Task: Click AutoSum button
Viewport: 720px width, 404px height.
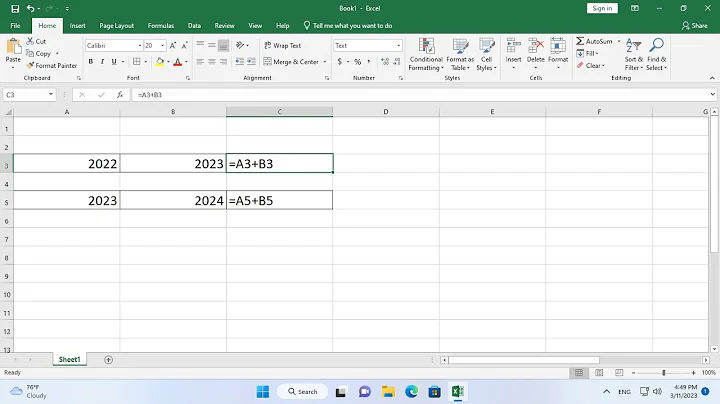Action: pos(595,41)
